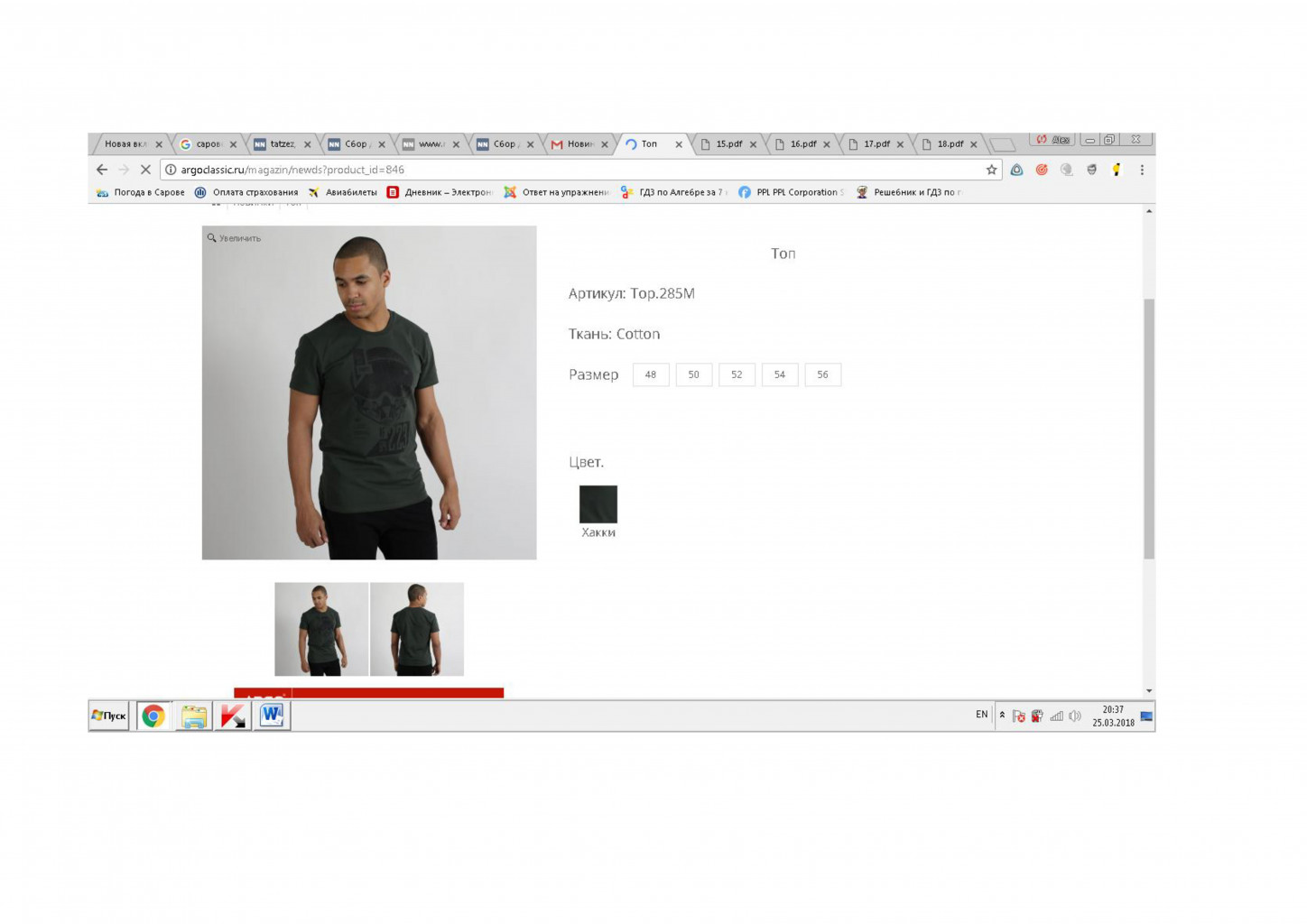Select size 50
Image resolution: width=1307 pixels, height=924 pixels.
pyautogui.click(x=694, y=374)
